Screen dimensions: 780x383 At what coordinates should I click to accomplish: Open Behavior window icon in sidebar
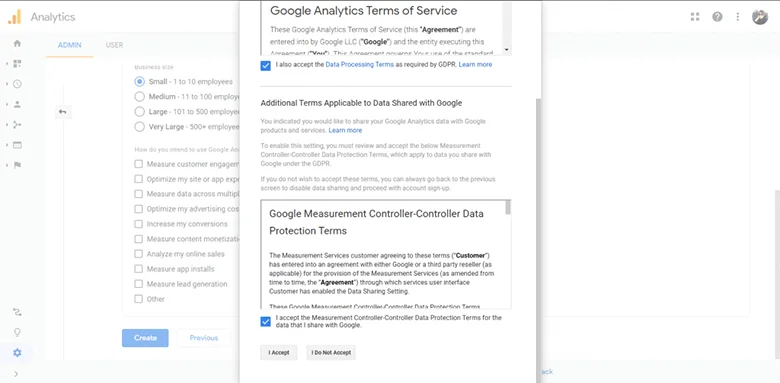17,145
